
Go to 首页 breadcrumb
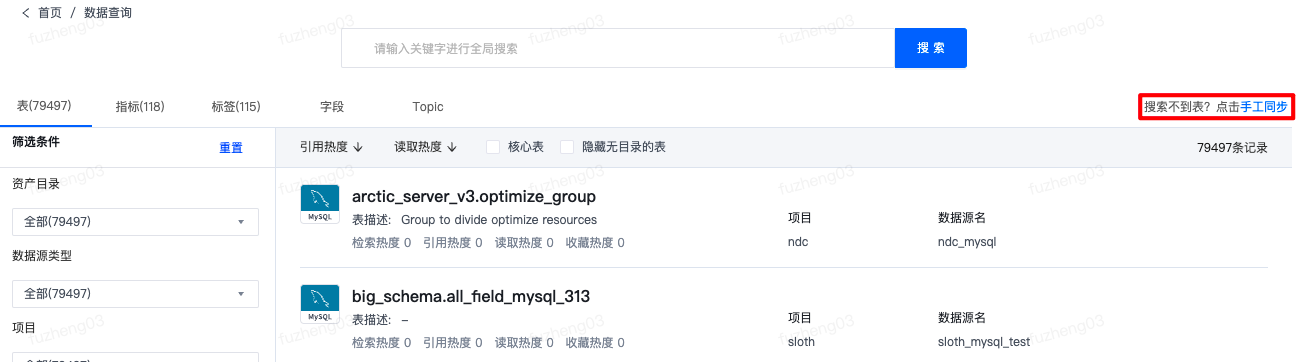coord(50,13)
